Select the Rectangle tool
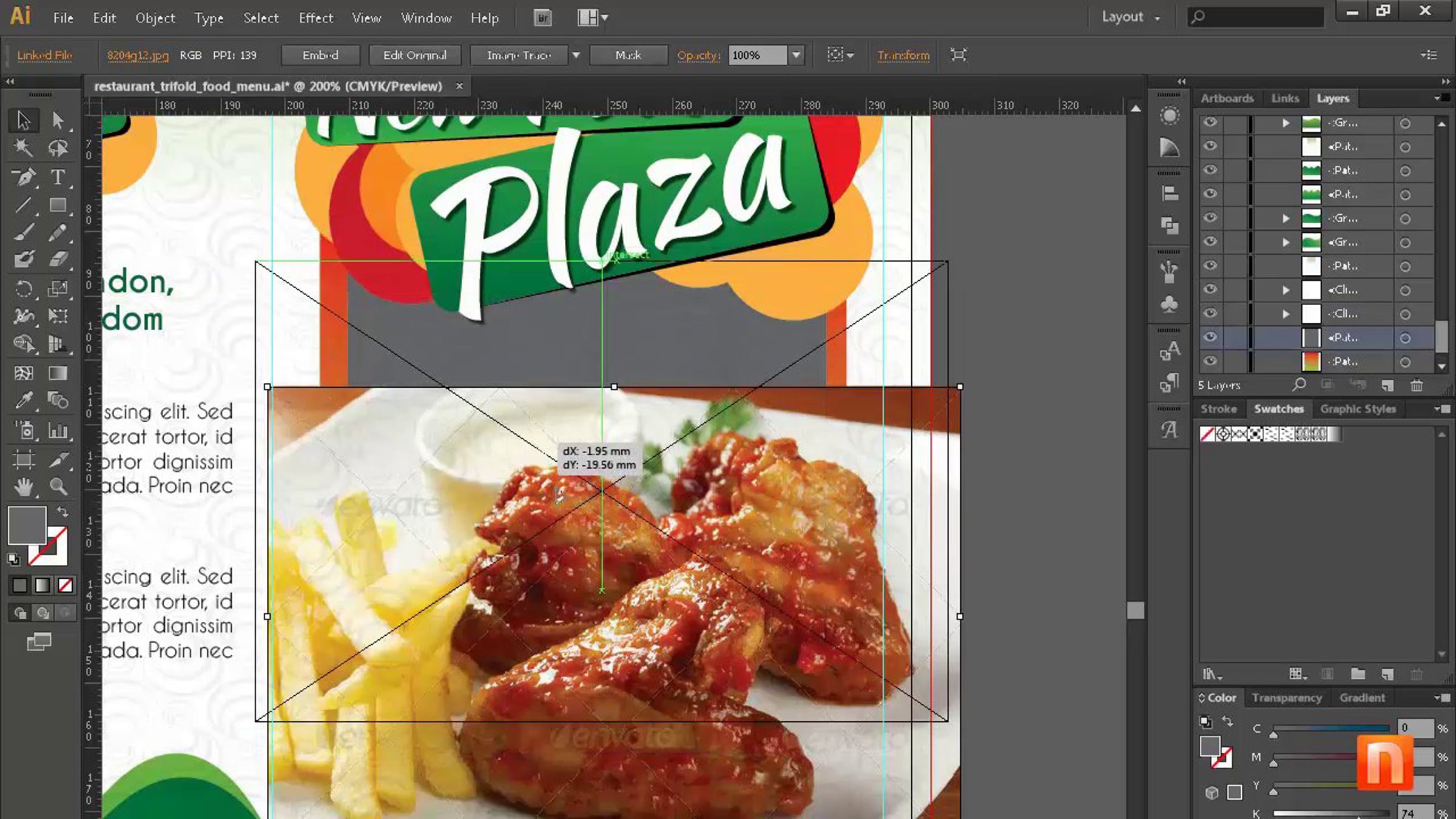Screen dimensions: 1456x819 pyautogui.click(x=58, y=205)
